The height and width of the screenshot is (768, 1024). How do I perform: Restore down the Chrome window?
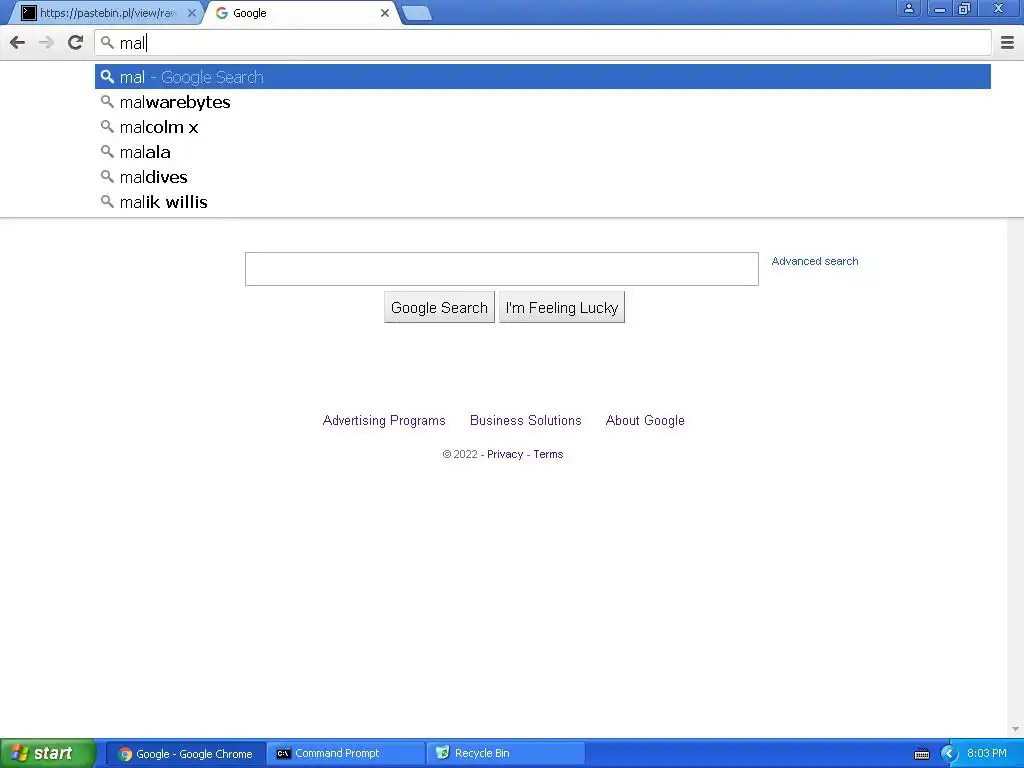click(x=964, y=8)
